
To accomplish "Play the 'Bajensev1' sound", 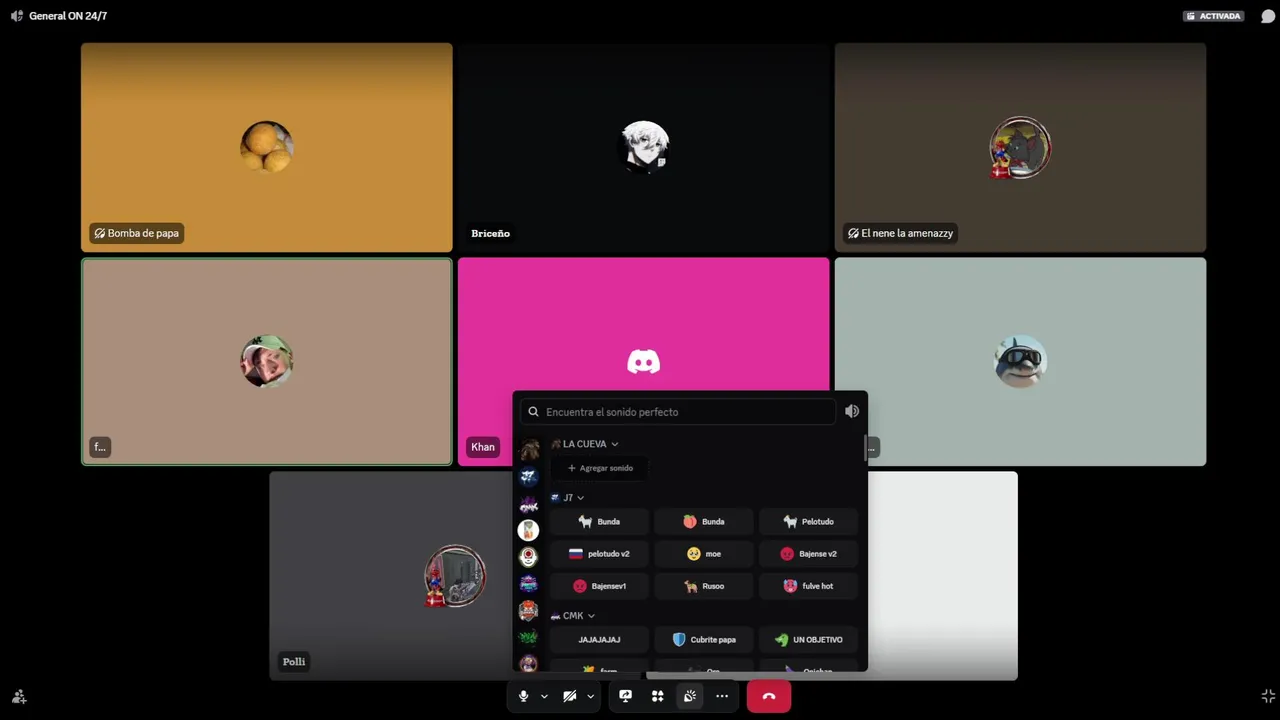I will click(x=600, y=586).
